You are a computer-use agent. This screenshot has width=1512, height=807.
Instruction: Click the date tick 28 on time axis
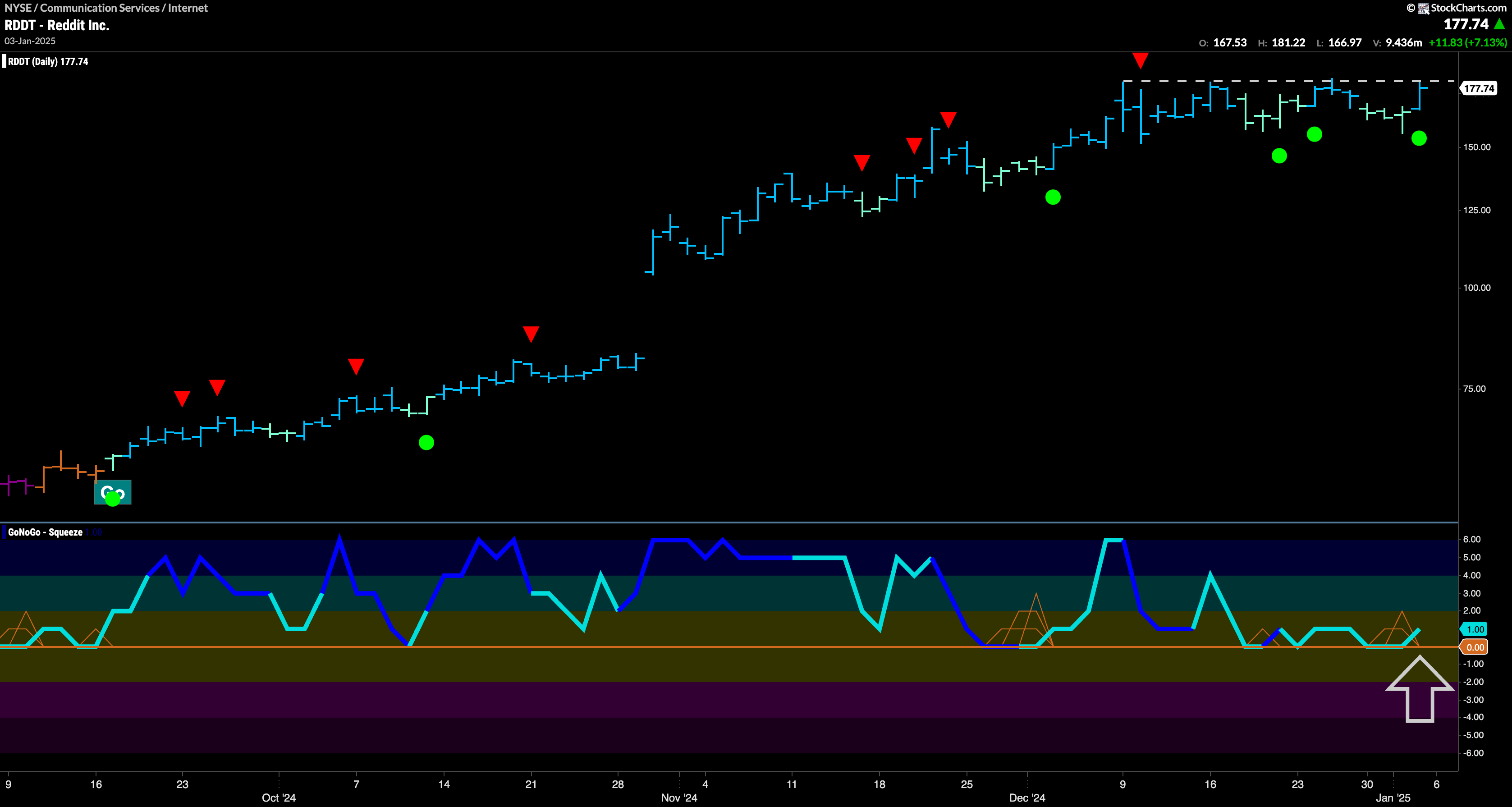tap(618, 784)
